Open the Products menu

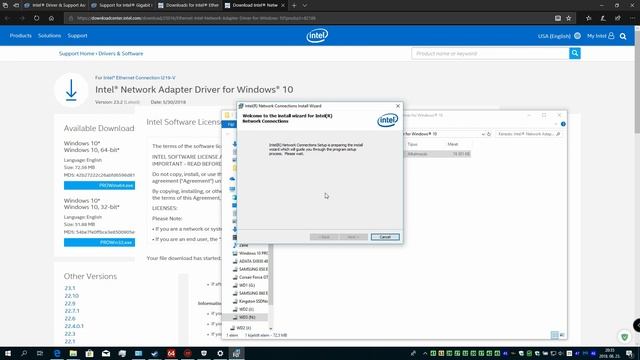click(x=20, y=36)
